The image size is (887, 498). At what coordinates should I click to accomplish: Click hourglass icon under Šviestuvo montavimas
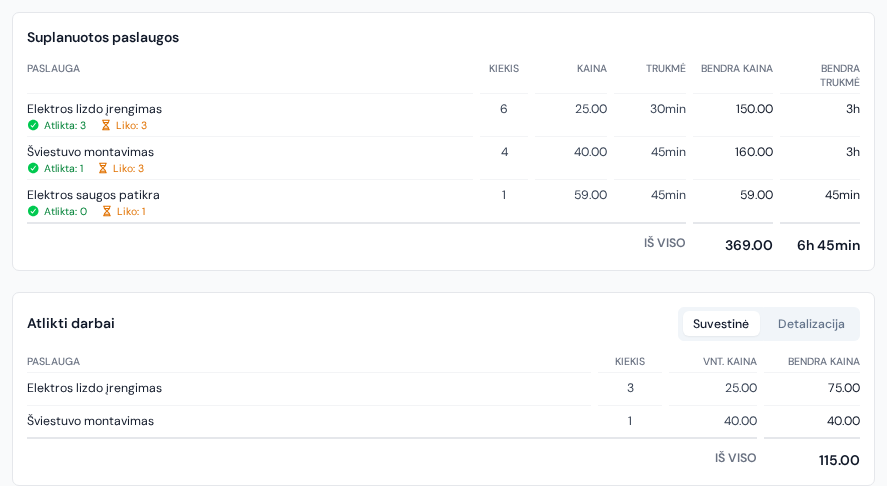pos(102,169)
